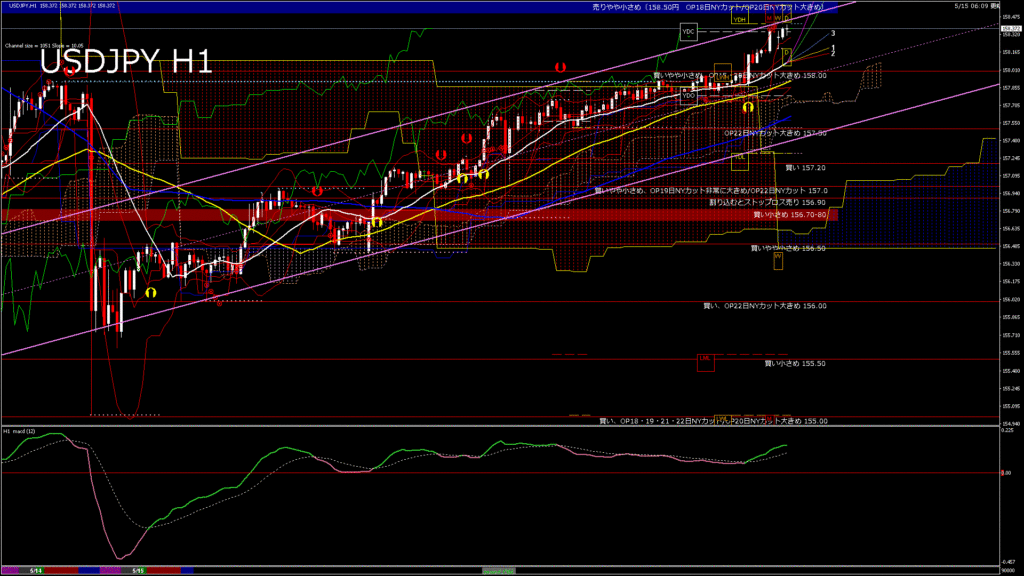1024x576 pixels.
Task: Click the H1 macd (12) indicator label
Action: coord(20,431)
